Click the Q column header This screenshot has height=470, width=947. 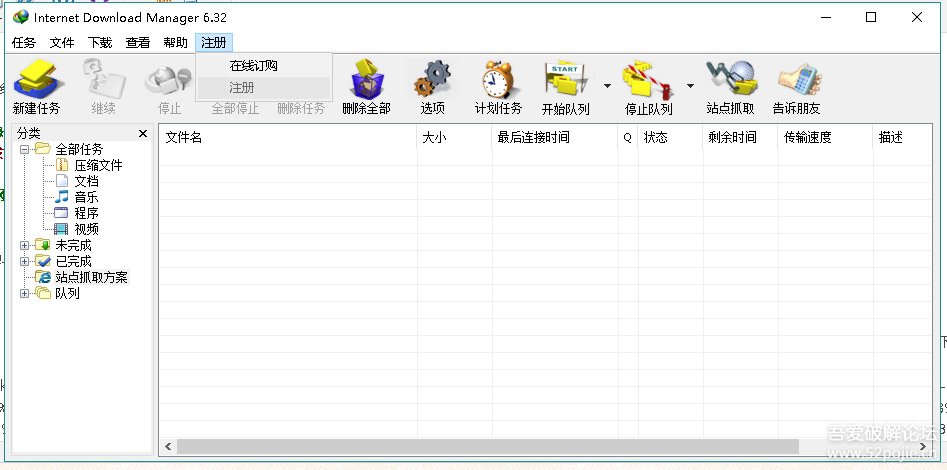[628, 138]
